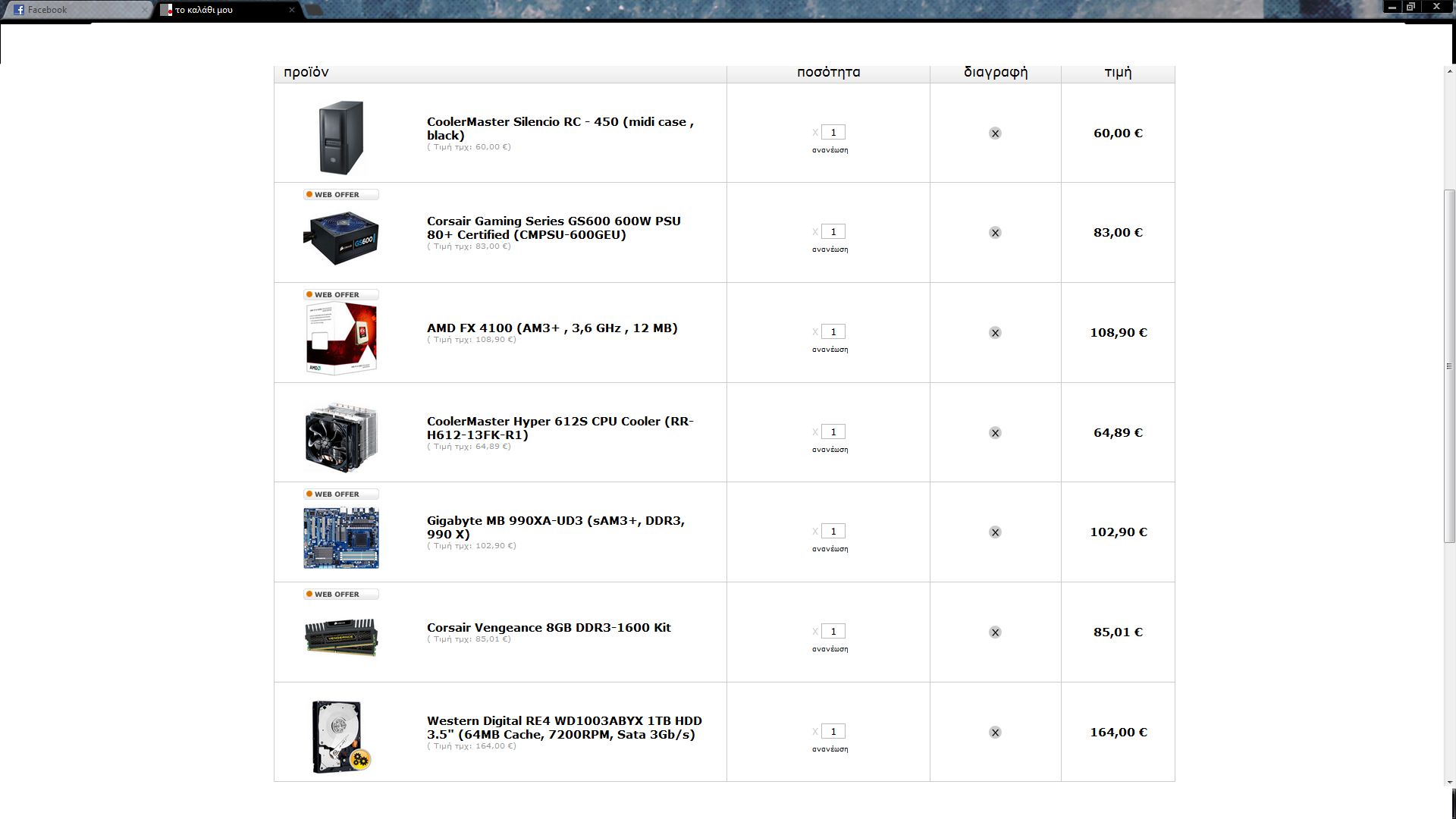Image resolution: width=1456 pixels, height=819 pixels.
Task: Click the page vertical scrollbar thumb
Action: [1449, 366]
